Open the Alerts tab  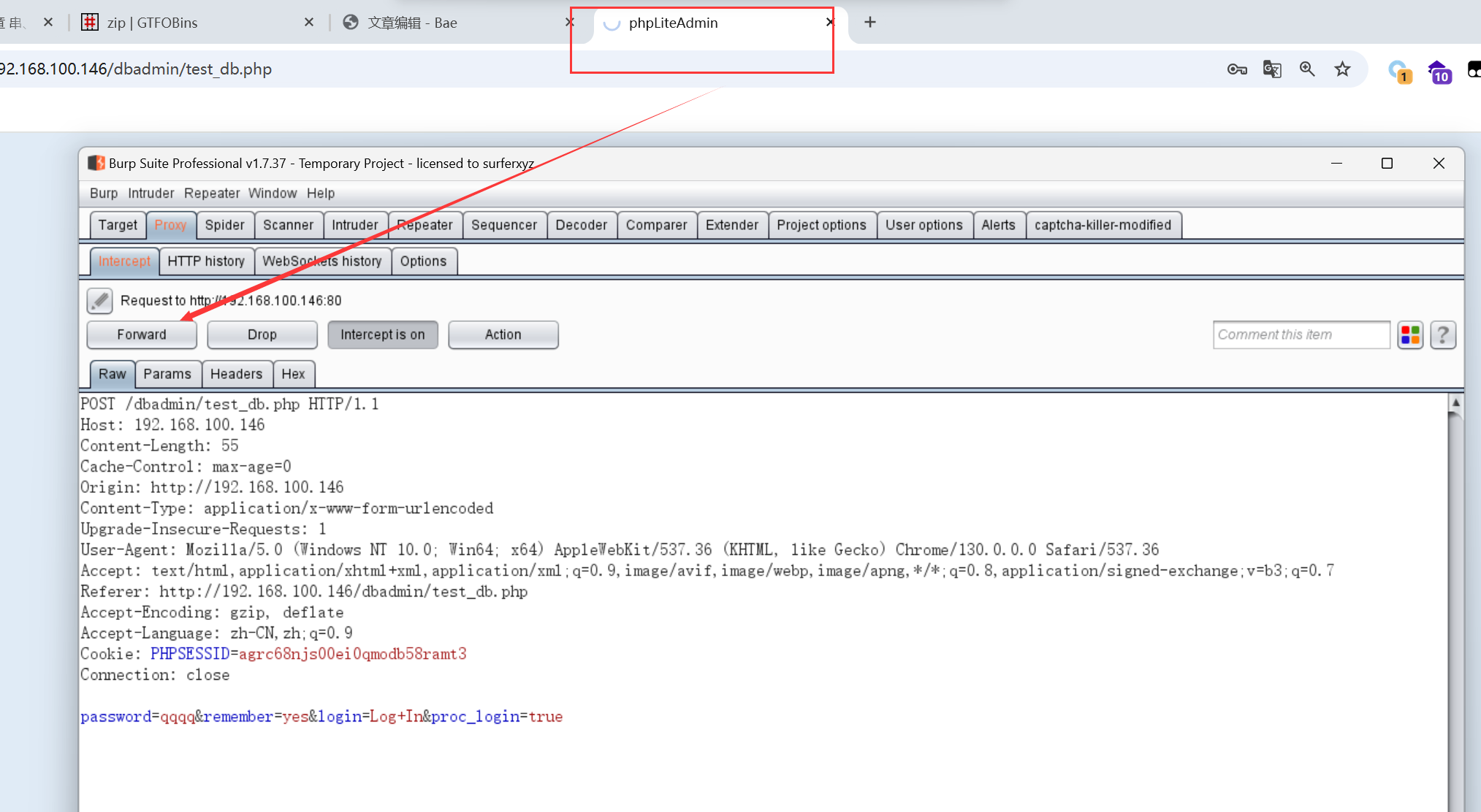tap(998, 225)
